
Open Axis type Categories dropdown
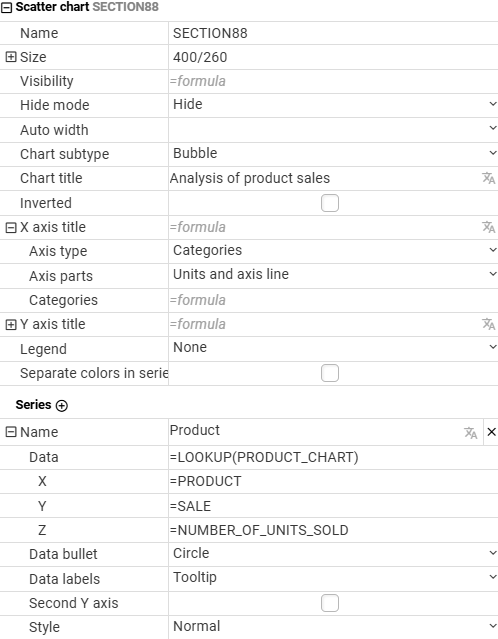(333, 250)
